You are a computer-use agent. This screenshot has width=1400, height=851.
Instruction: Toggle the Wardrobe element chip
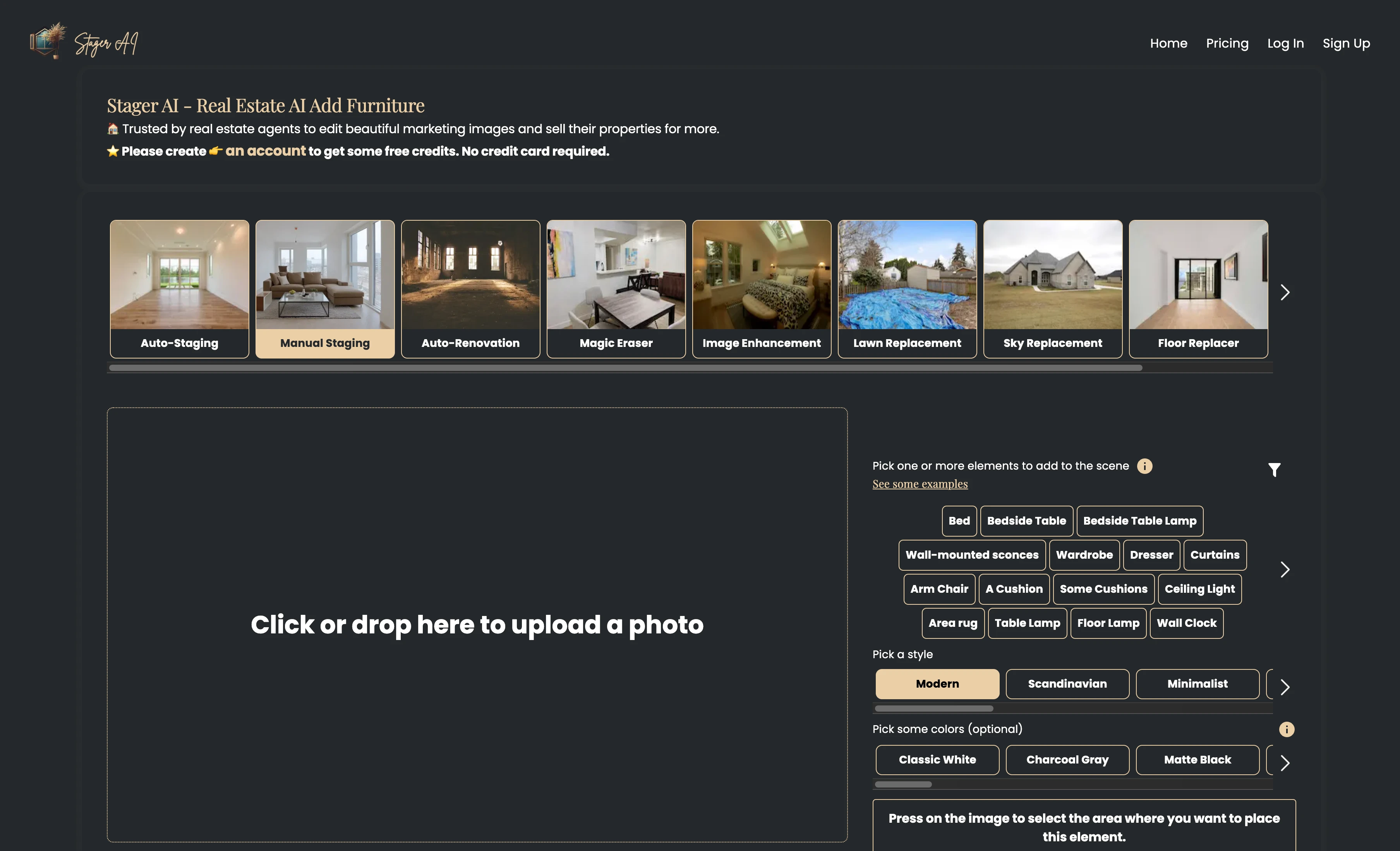pyautogui.click(x=1084, y=555)
